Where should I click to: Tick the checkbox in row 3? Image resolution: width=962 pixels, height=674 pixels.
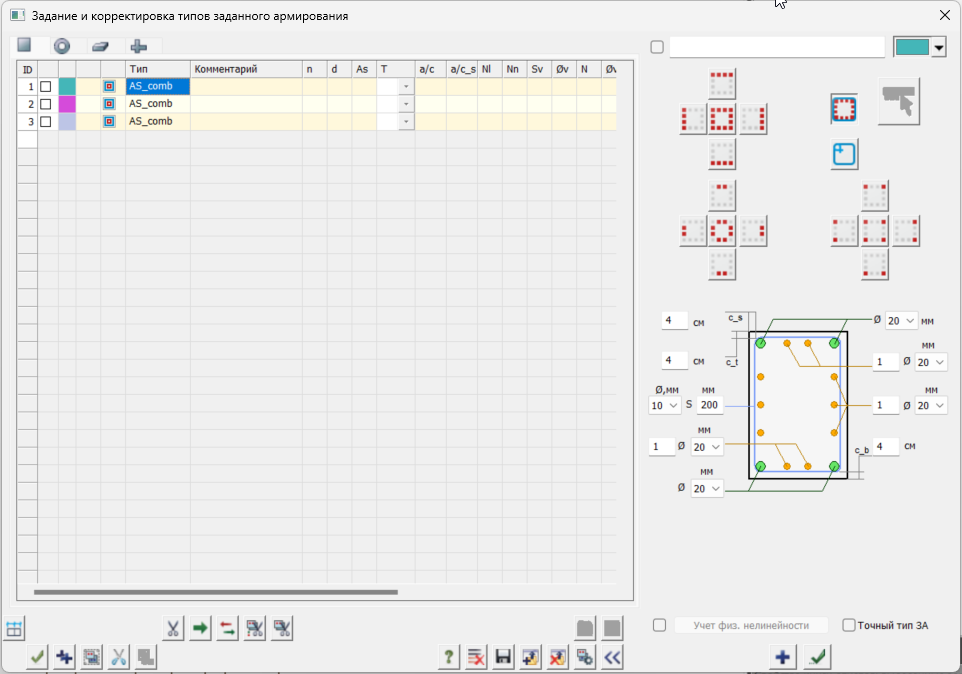45,121
